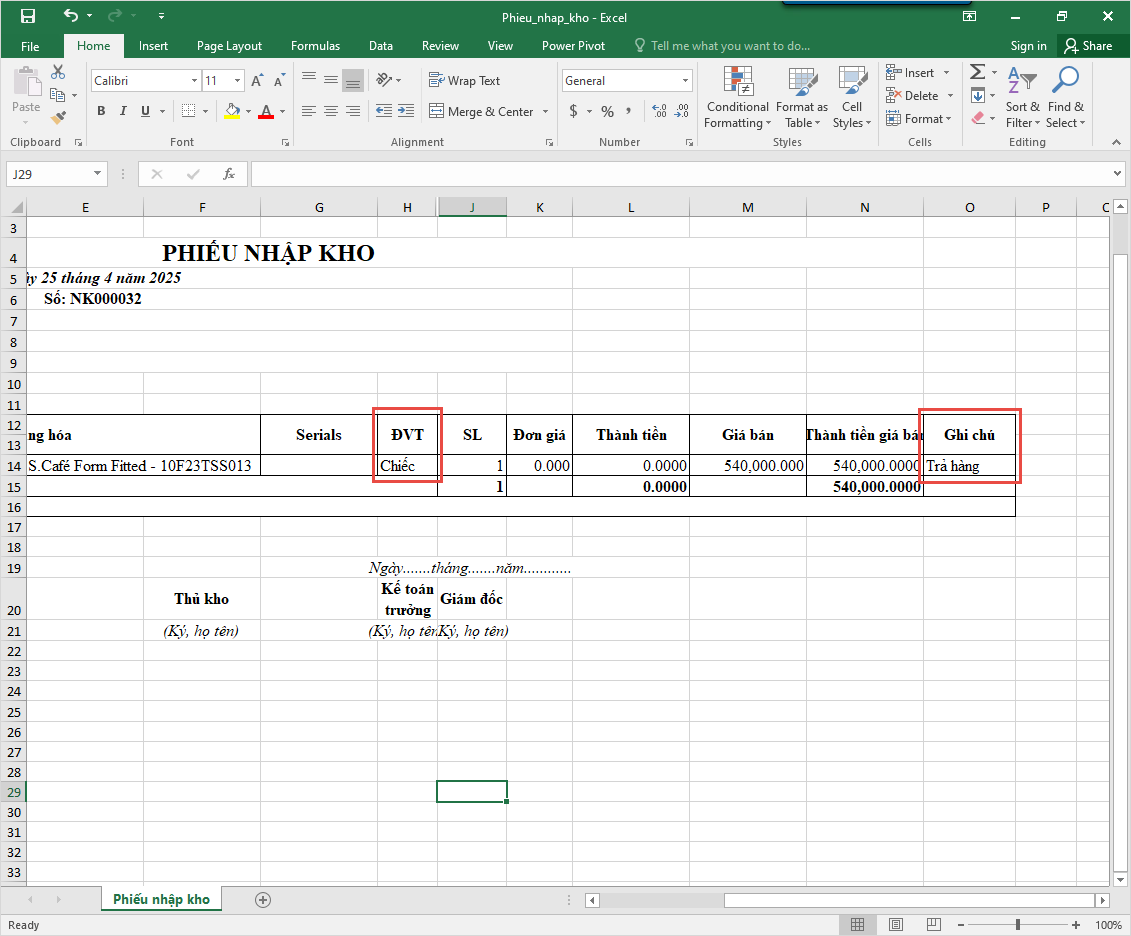
Task: Click the Format cells button
Action: 919,118
